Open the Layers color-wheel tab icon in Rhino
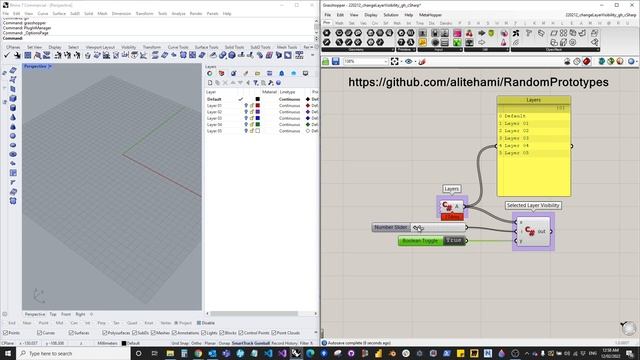Screen dimensions: 640x360 click(x=210, y=73)
